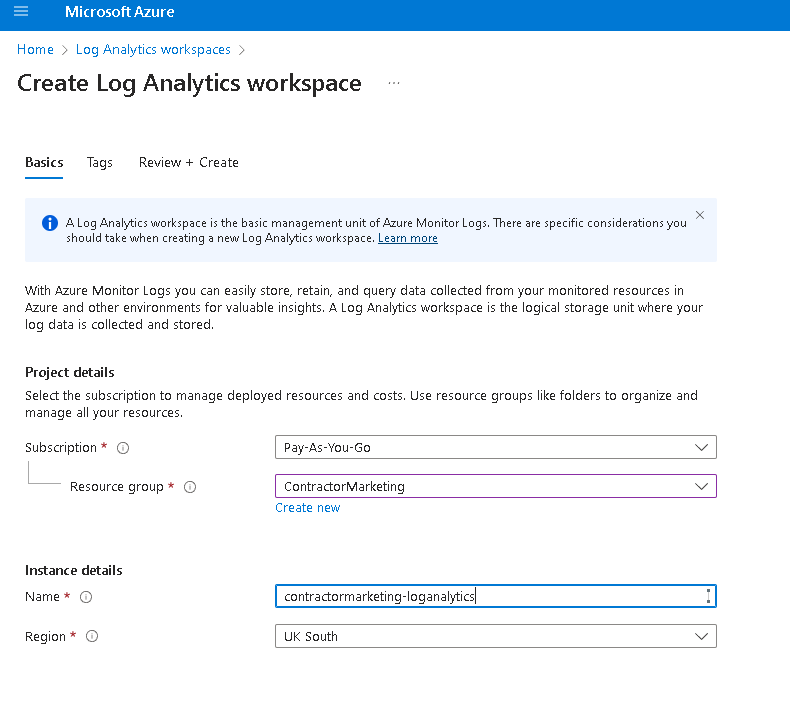The height and width of the screenshot is (710, 790).
Task: Click the blue information icon in the banner
Action: 50,223
